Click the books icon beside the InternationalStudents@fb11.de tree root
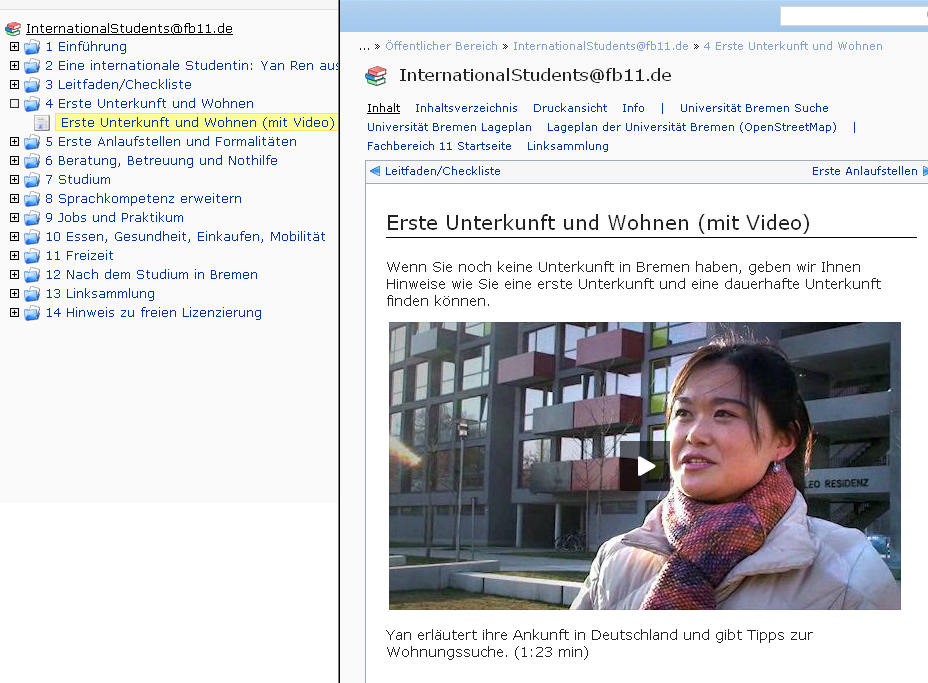The image size is (928, 683). tap(13, 29)
